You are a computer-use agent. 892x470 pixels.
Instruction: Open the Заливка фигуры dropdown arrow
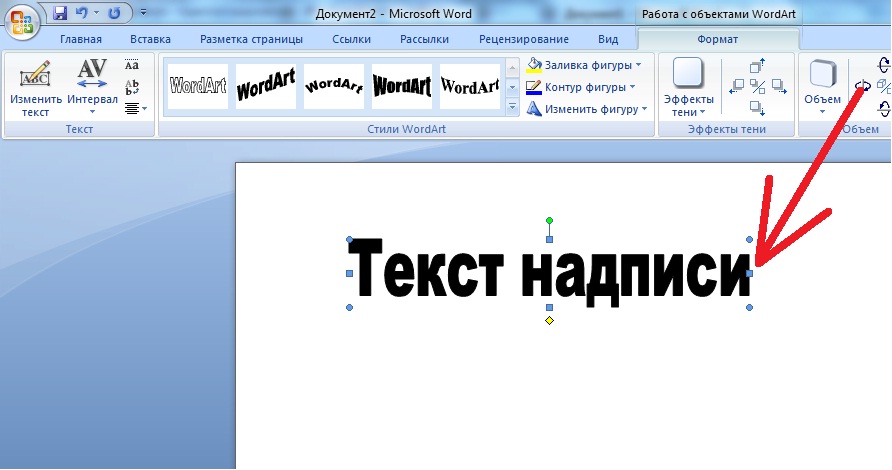click(638, 65)
